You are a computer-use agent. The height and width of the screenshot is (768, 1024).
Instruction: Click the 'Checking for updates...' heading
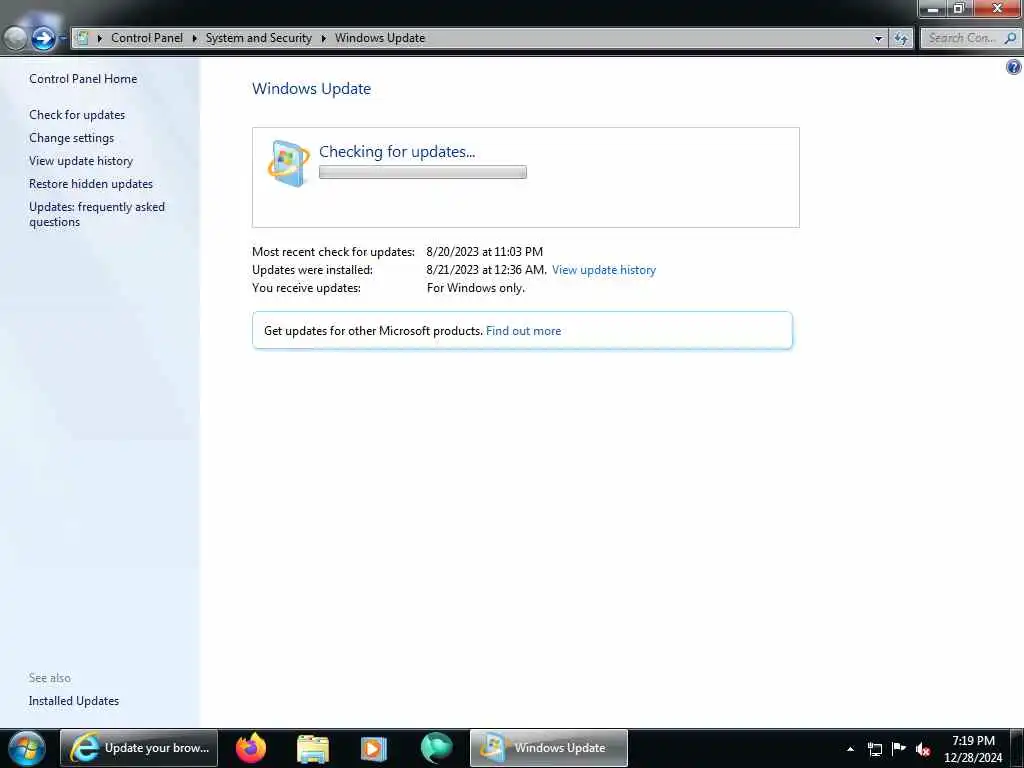[397, 152]
